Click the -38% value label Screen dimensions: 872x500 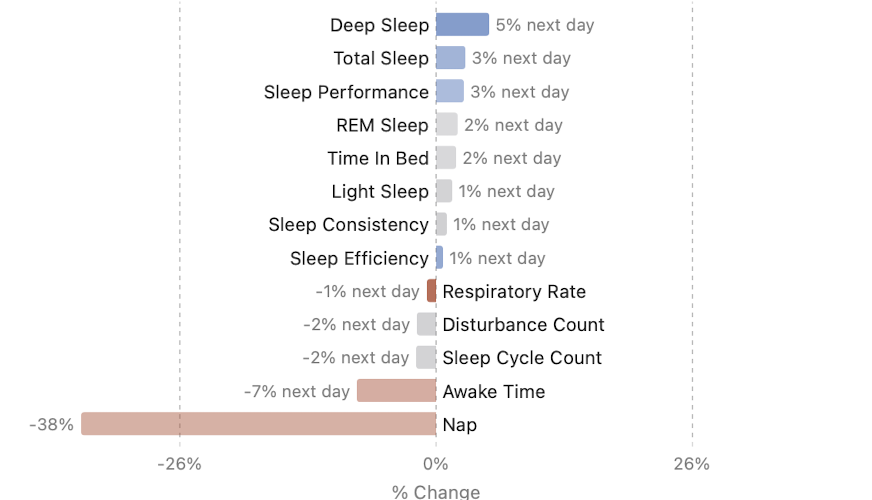52,425
